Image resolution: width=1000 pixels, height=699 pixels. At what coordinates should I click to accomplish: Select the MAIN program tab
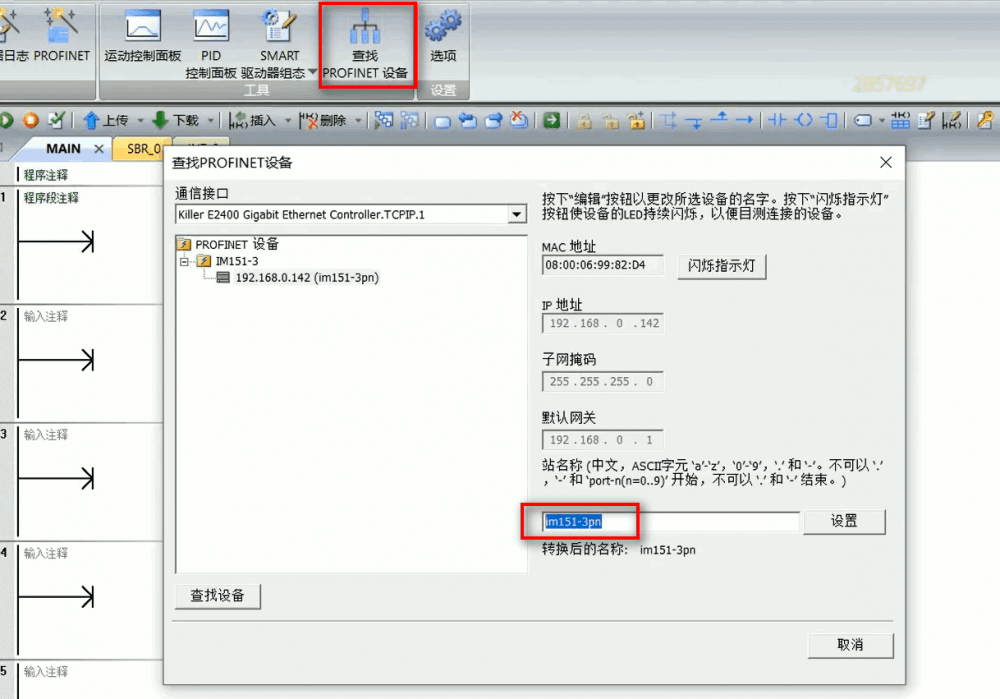[x=63, y=148]
